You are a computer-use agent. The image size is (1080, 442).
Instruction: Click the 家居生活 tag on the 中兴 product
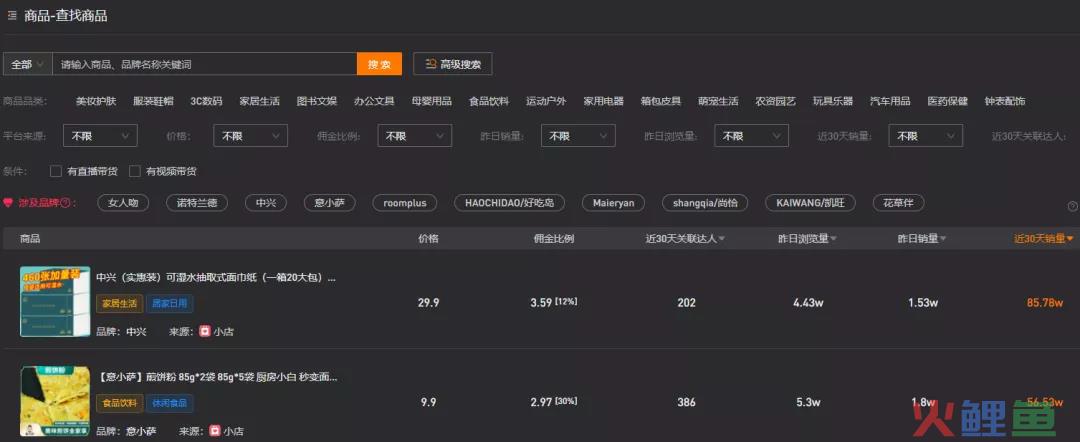[x=120, y=304]
